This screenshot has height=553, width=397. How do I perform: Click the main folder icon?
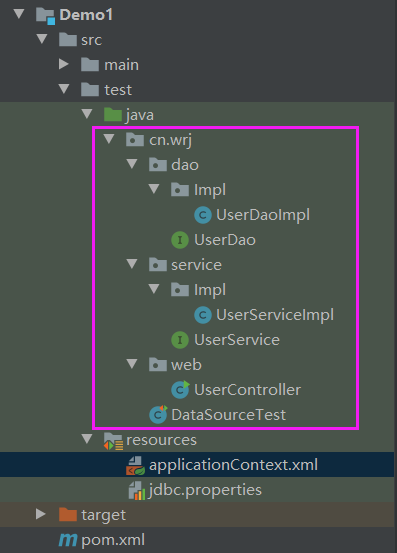pos(90,65)
